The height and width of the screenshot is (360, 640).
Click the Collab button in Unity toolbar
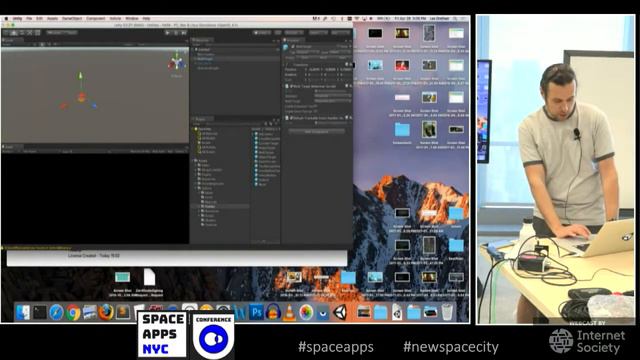tap(262, 33)
